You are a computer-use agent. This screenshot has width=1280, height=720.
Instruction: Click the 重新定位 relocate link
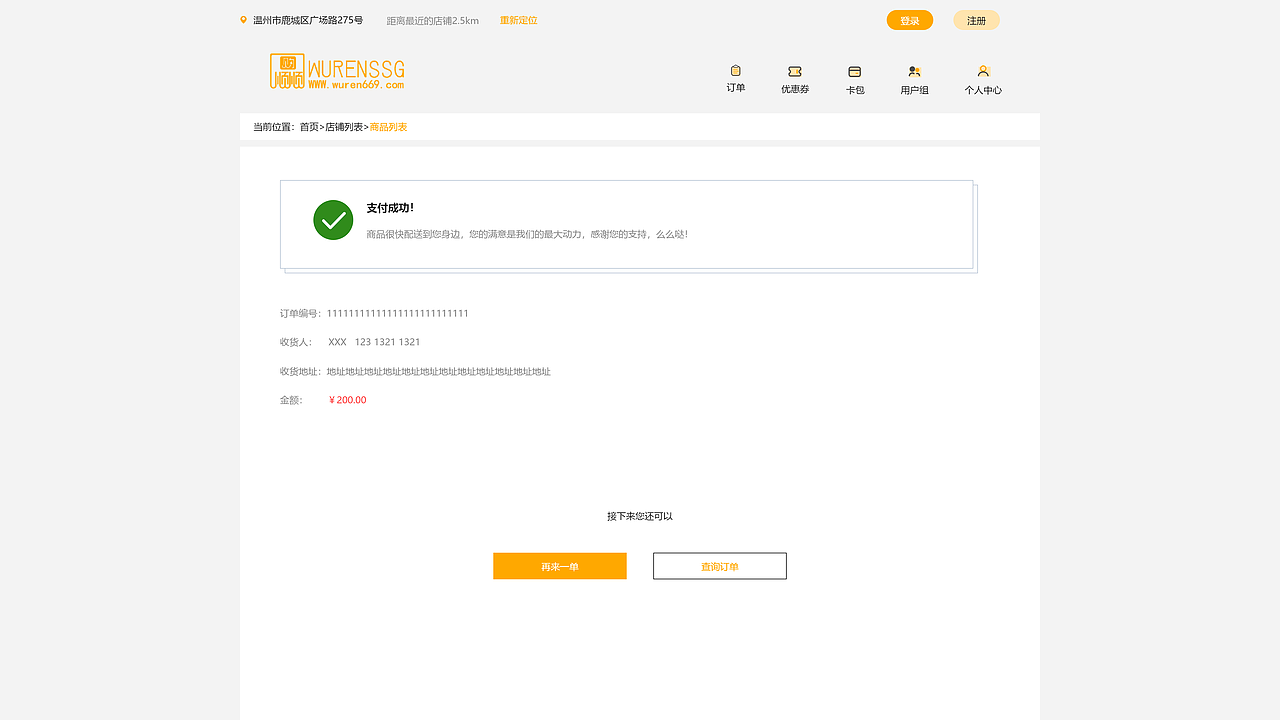pyautogui.click(x=518, y=20)
